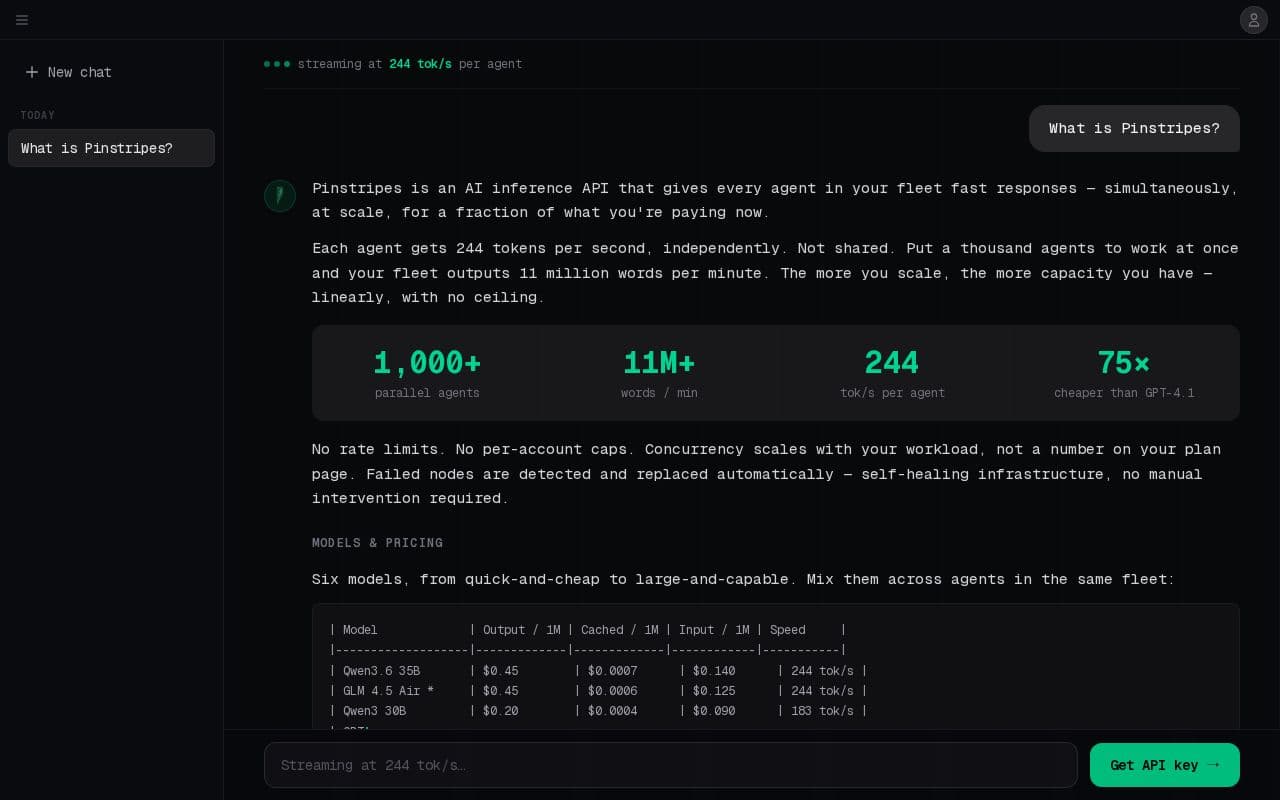Click the Pinstripes assistant avatar icon
This screenshot has height=800, width=1280.
tap(280, 196)
